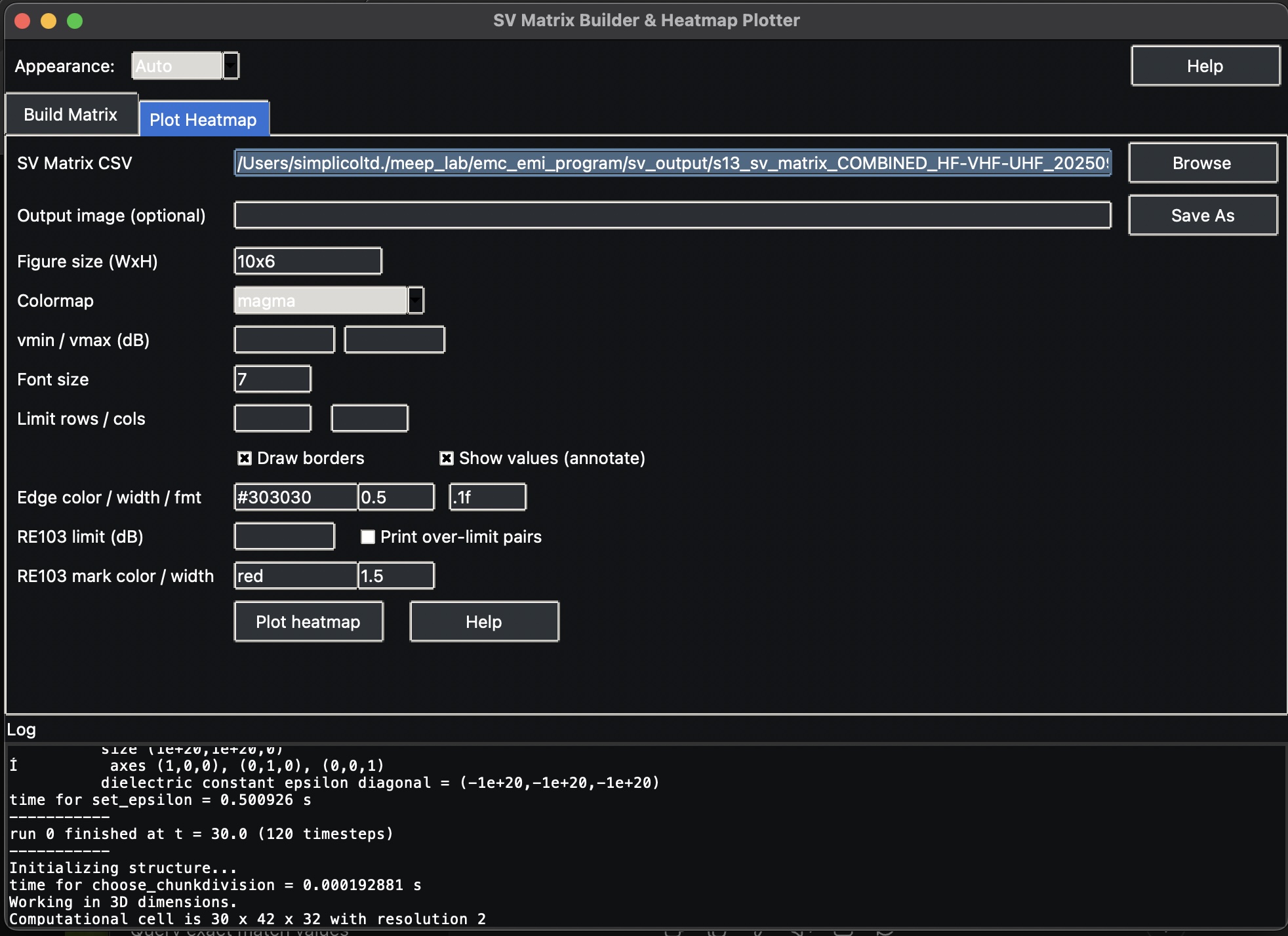Click the RE103 mark color field 'red'
Screen dimensions: 1288x936
(x=296, y=575)
